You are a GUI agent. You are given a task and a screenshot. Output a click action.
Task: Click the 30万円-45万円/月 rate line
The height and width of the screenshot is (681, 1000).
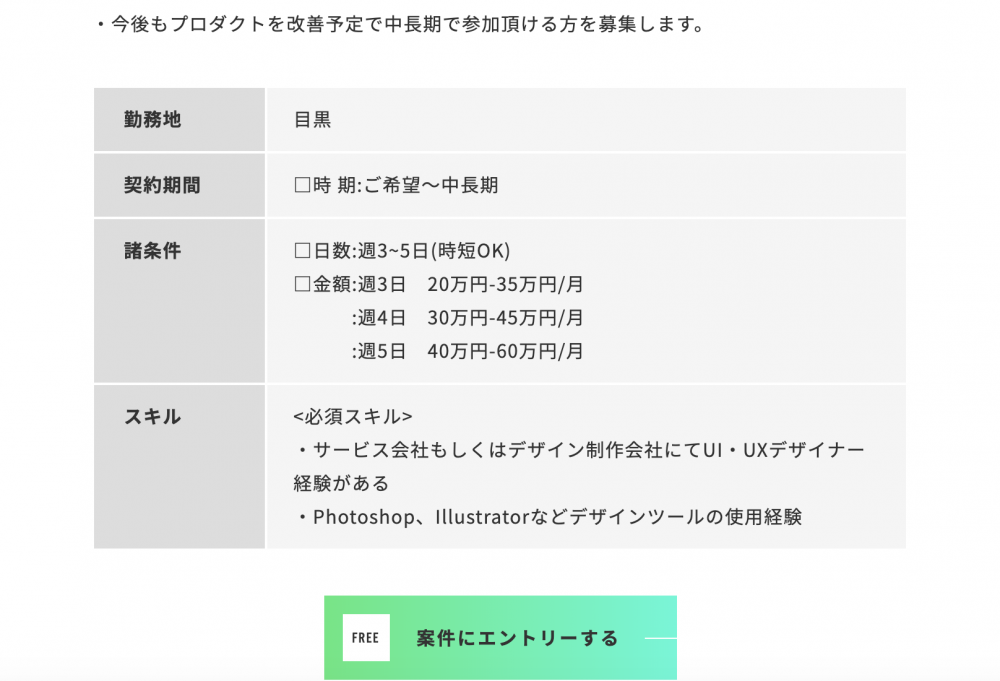(505, 318)
